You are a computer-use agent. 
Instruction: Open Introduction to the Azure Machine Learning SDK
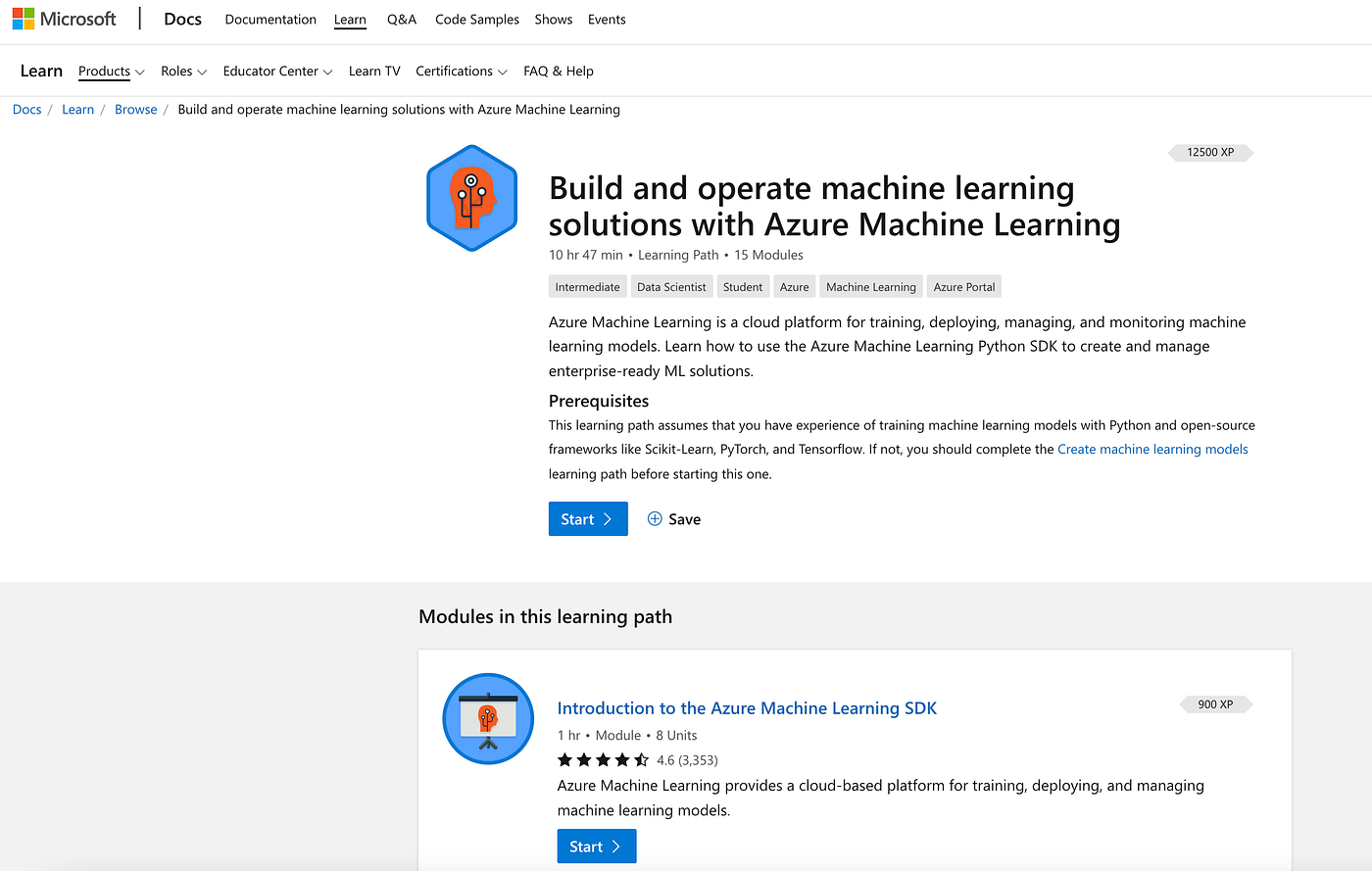(x=747, y=708)
